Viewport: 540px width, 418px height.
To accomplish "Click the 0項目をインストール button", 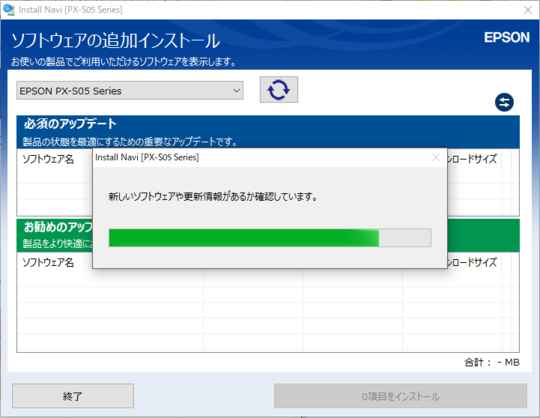I will 401,396.
